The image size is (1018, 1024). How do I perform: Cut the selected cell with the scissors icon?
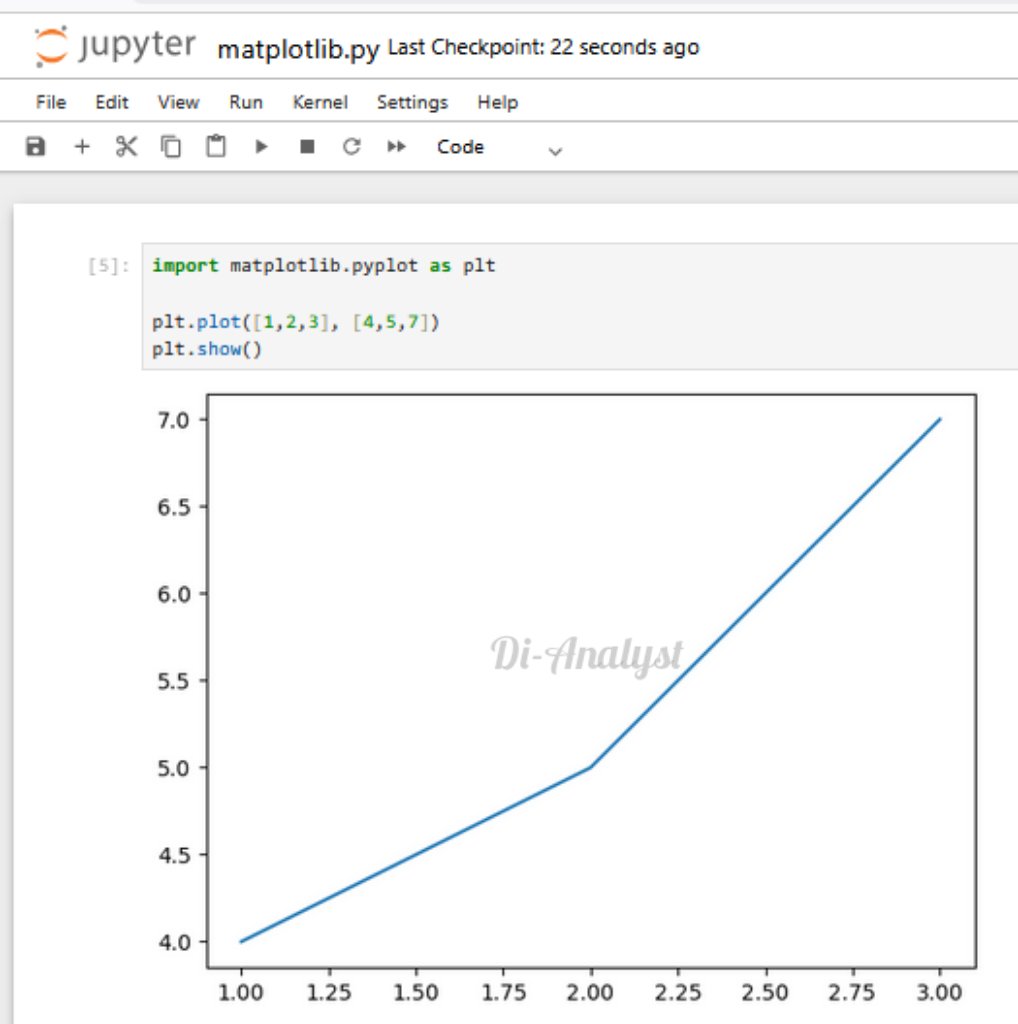(x=126, y=146)
